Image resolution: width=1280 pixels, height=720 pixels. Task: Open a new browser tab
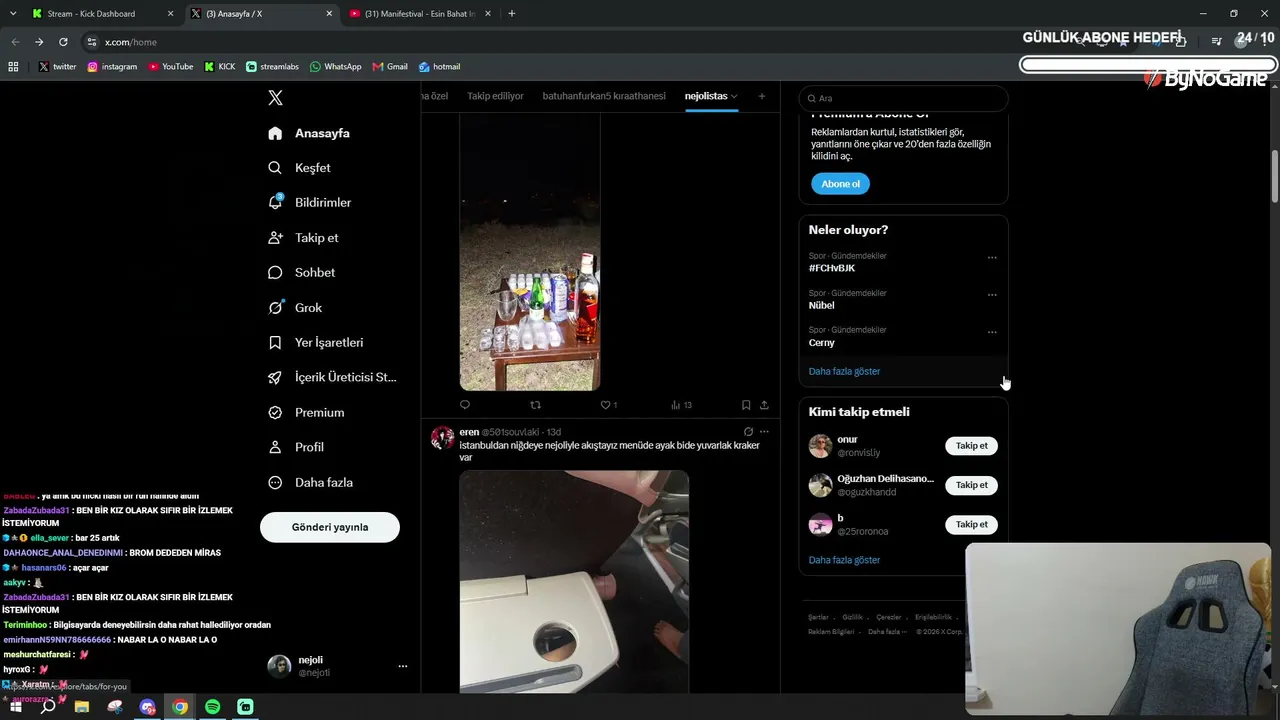[512, 14]
